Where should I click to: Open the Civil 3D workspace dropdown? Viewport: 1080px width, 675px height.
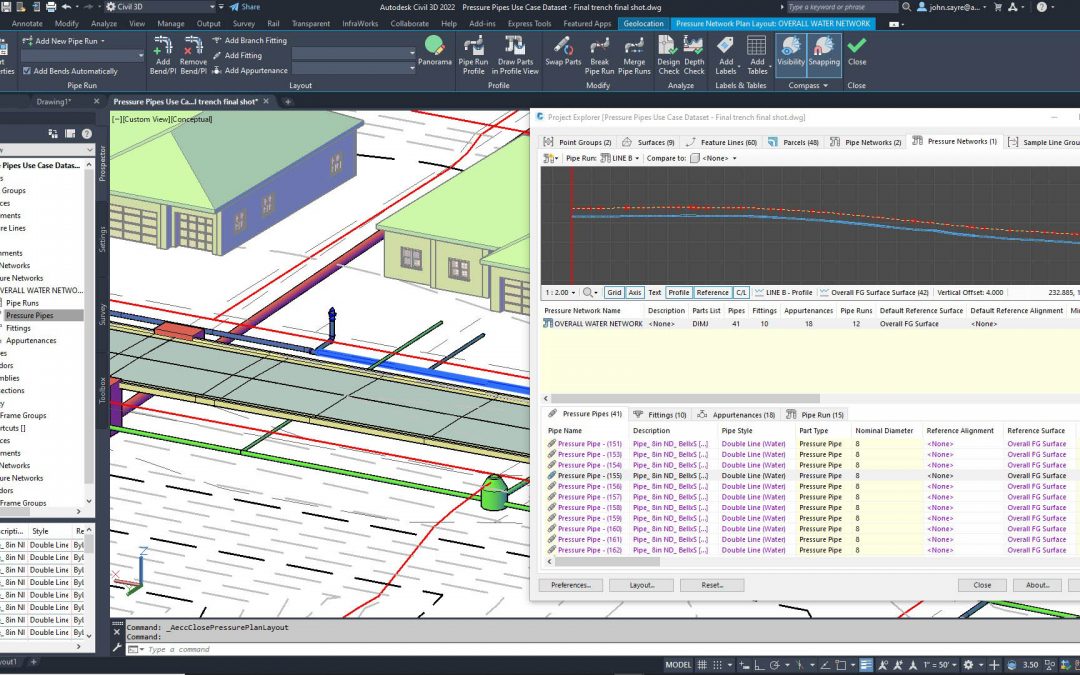pos(160,7)
